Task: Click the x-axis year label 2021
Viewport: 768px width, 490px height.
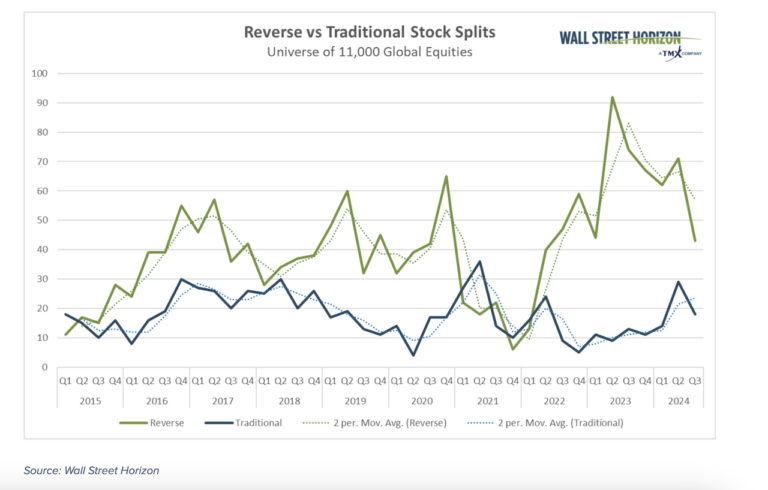Action: click(488, 401)
